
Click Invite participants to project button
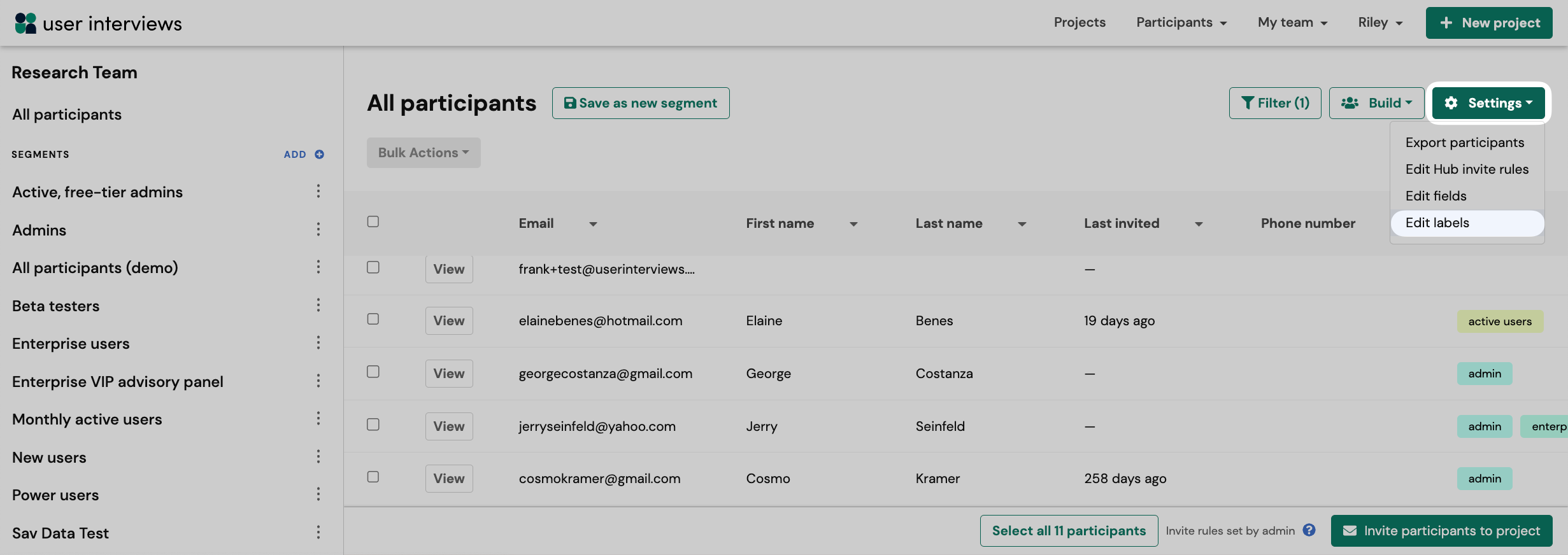1441,531
